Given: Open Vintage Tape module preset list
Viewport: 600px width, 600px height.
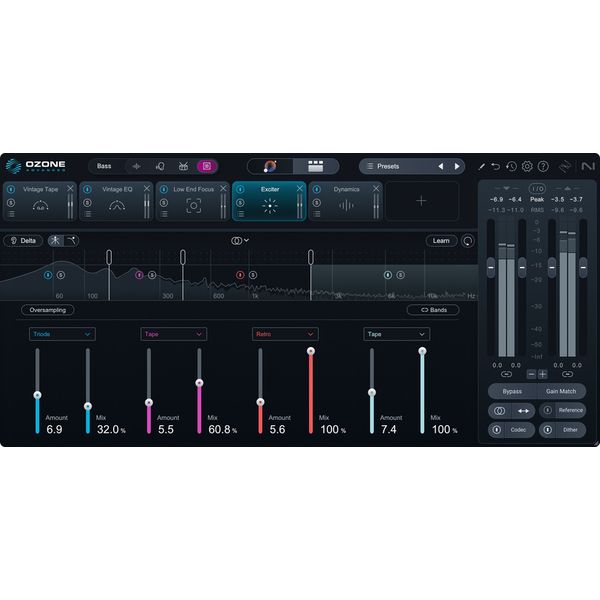Looking at the screenshot, I should (x=11, y=214).
